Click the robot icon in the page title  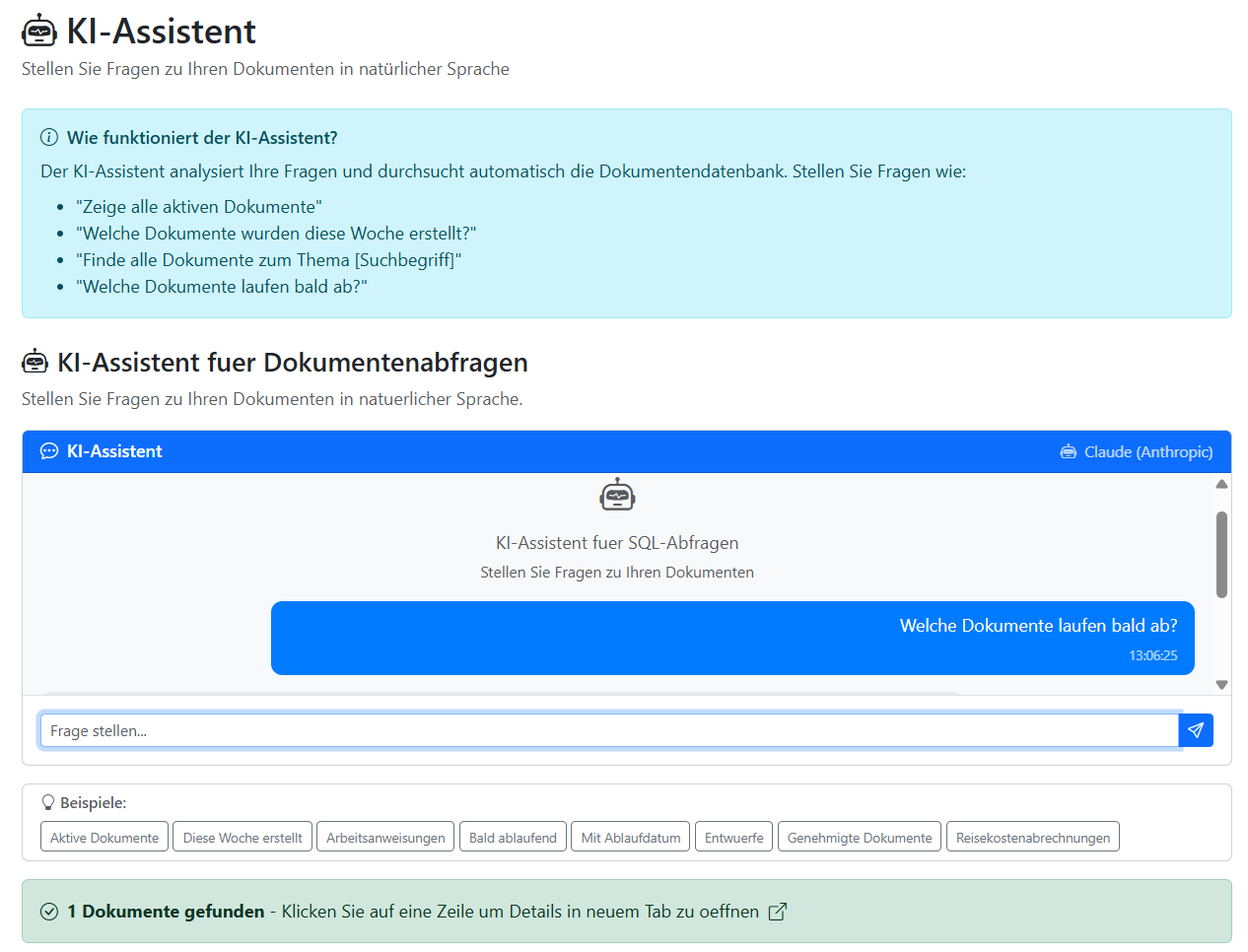(38, 31)
